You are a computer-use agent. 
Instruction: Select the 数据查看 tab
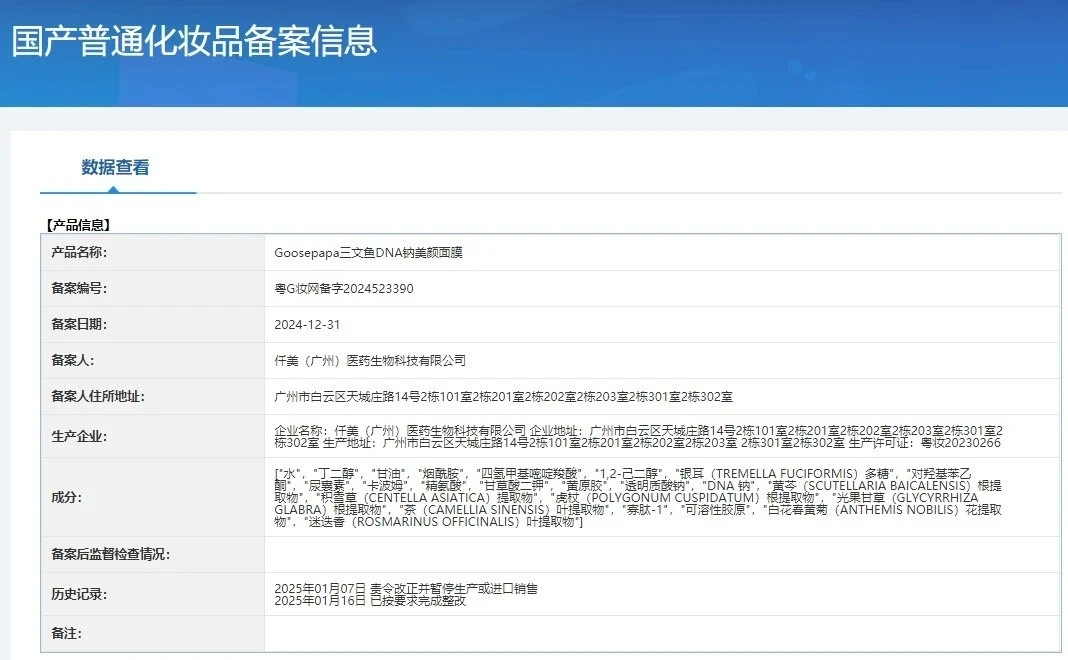pyautogui.click(x=115, y=168)
